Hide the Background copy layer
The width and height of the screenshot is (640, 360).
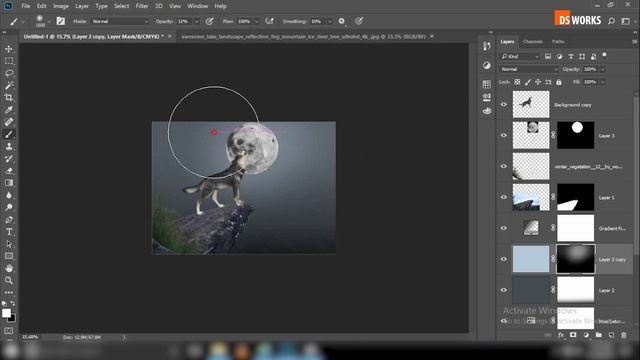504,104
